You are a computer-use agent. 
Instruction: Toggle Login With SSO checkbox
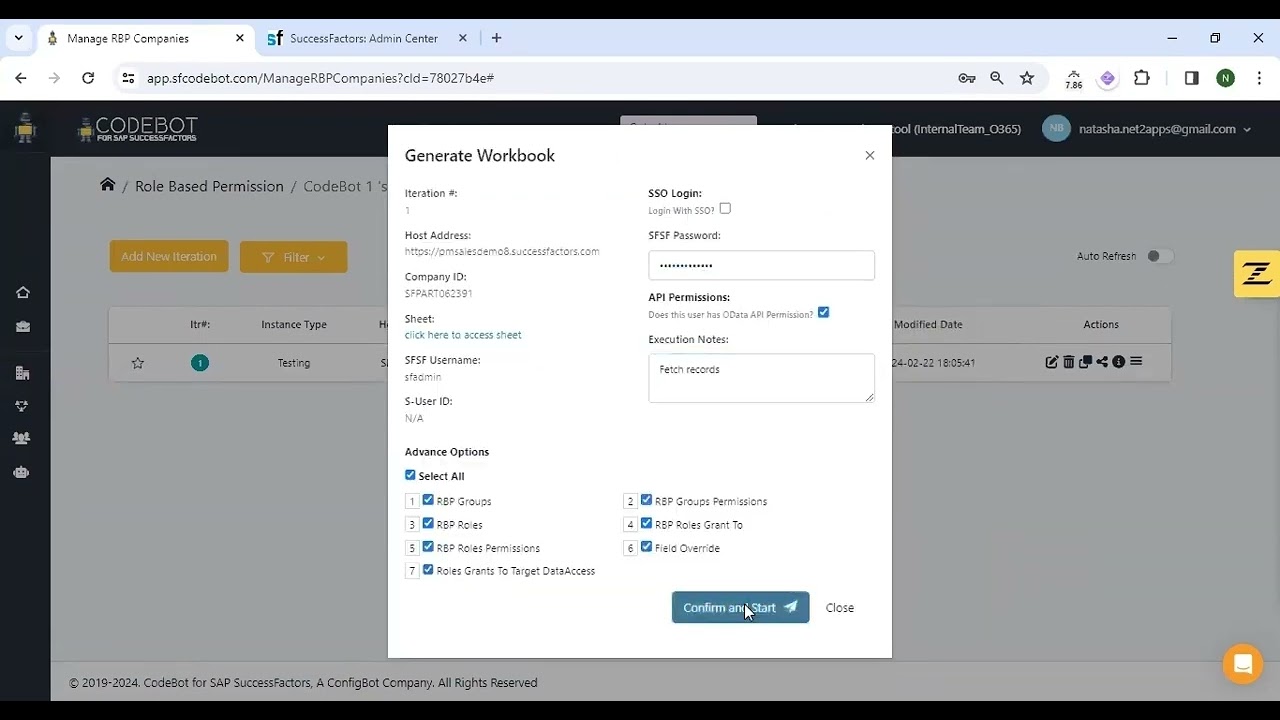725,209
